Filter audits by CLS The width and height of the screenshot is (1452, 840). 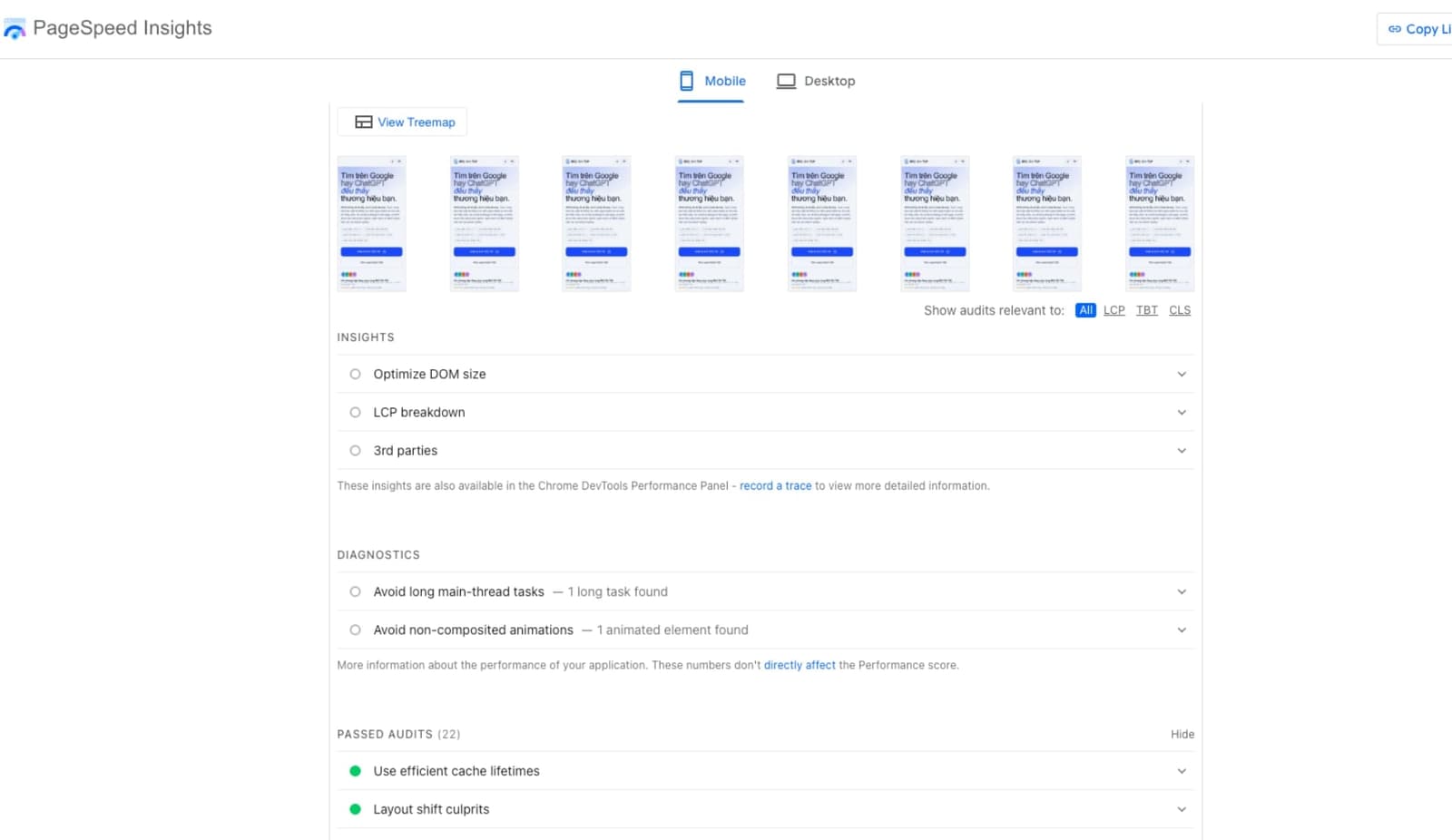point(1180,310)
